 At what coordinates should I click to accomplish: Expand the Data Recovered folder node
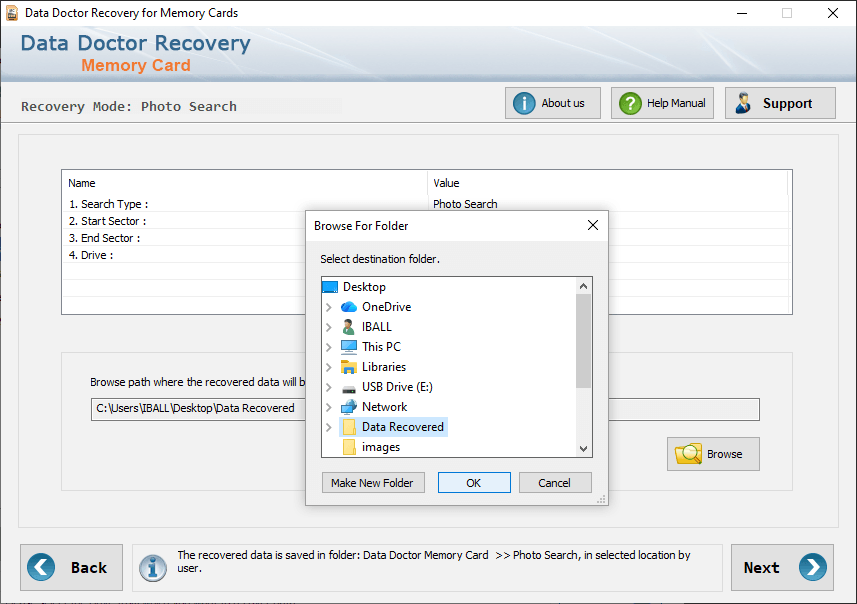coord(328,427)
